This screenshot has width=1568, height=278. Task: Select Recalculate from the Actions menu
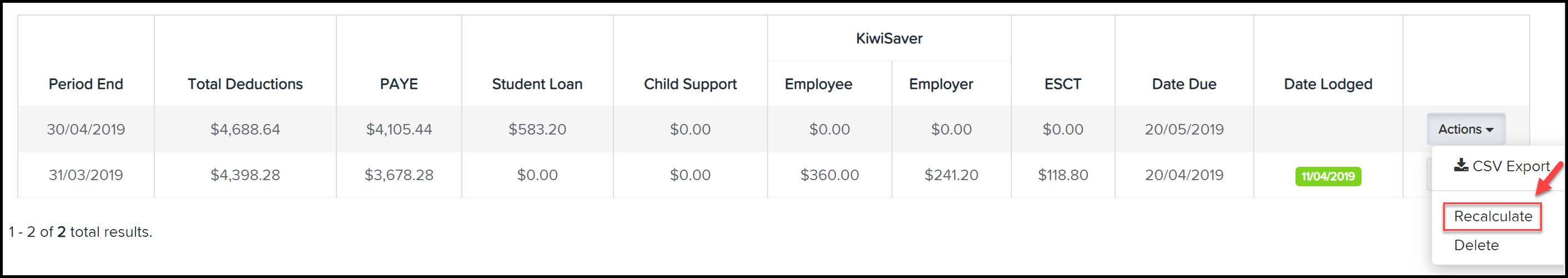1493,216
